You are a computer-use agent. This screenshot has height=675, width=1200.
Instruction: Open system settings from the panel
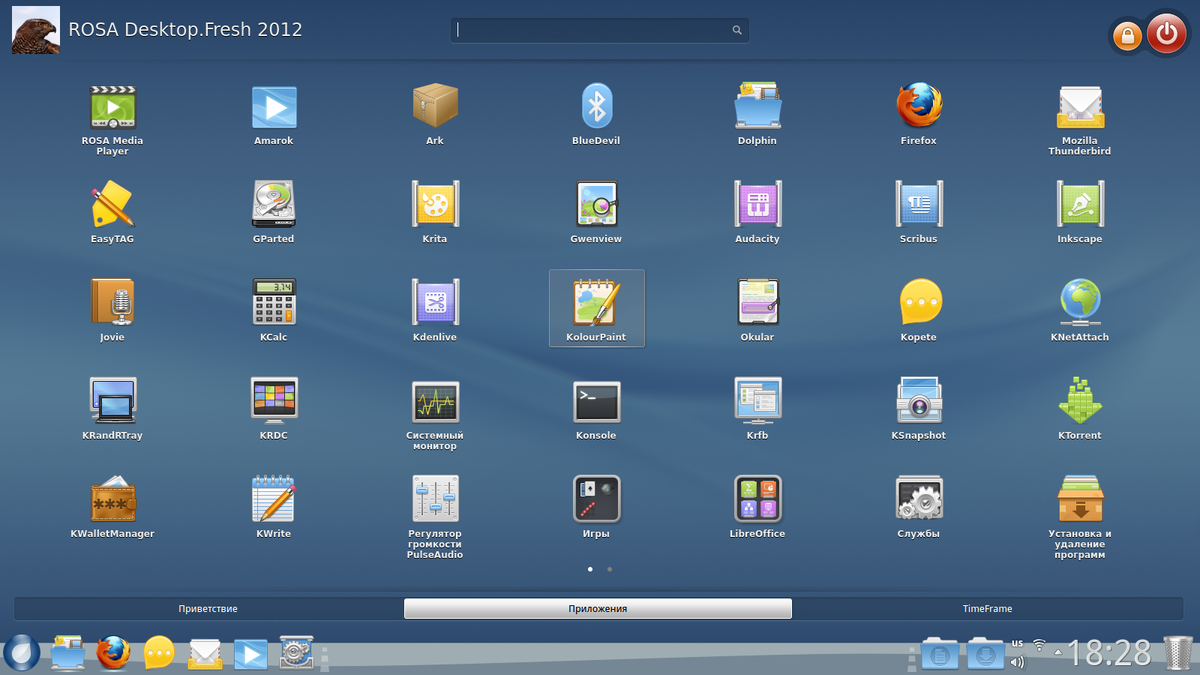(x=297, y=653)
